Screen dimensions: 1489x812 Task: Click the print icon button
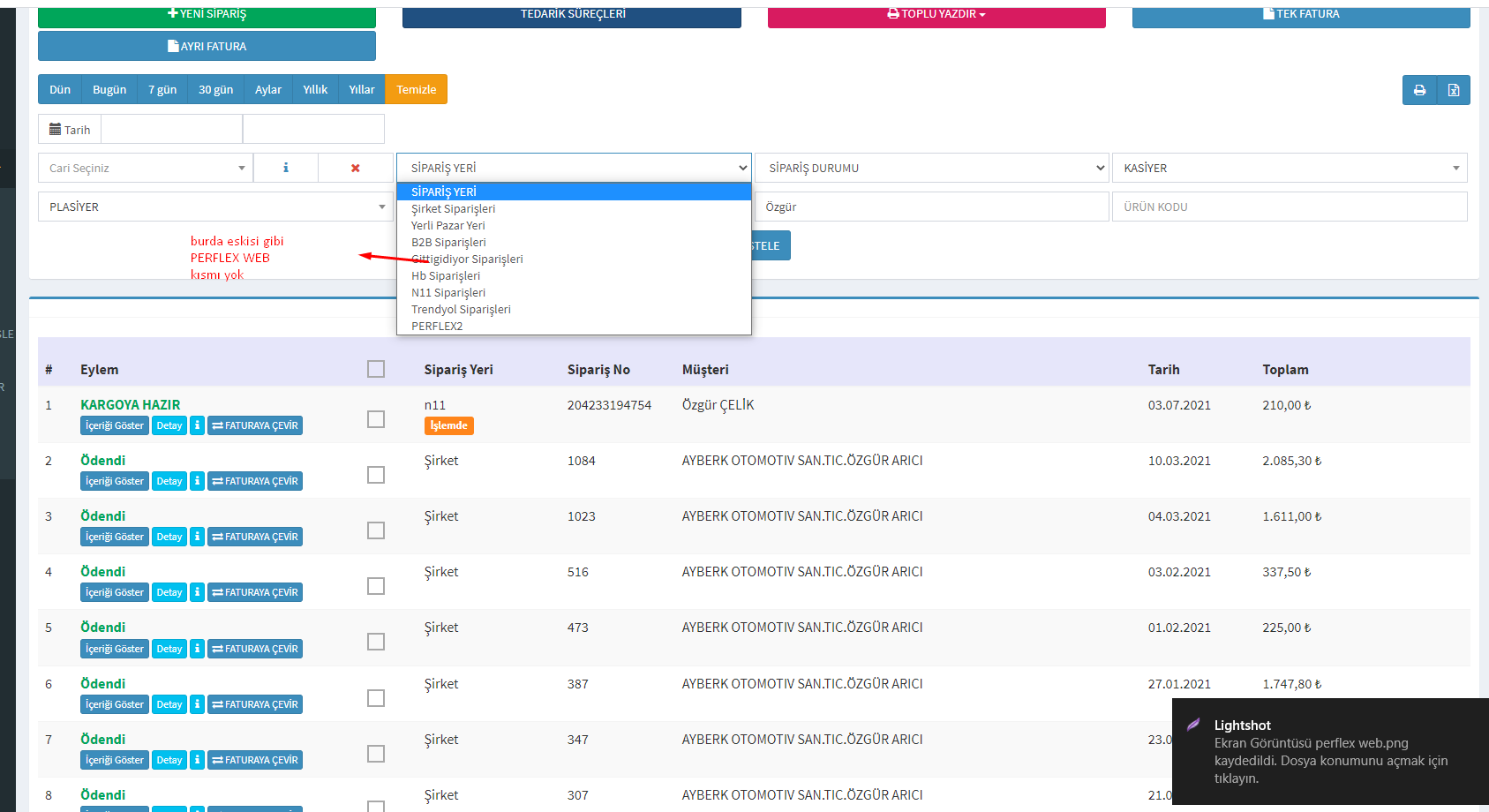pos(1419,90)
